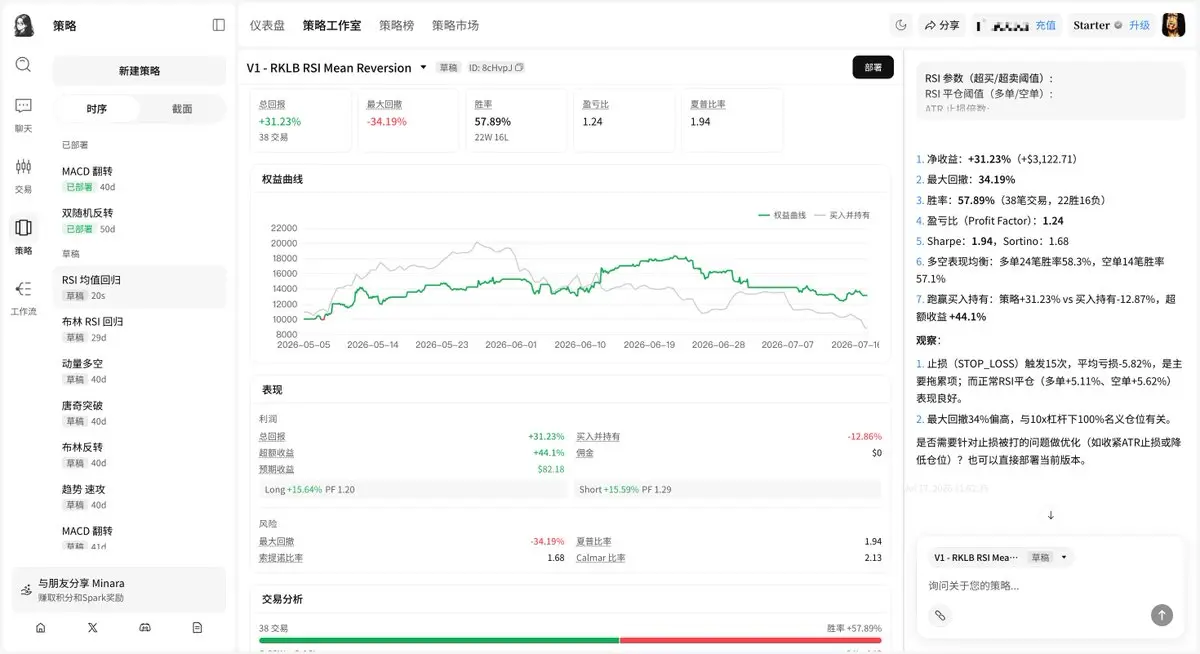
Task: Switch to 截面 mode toggle
Action: coord(182,109)
